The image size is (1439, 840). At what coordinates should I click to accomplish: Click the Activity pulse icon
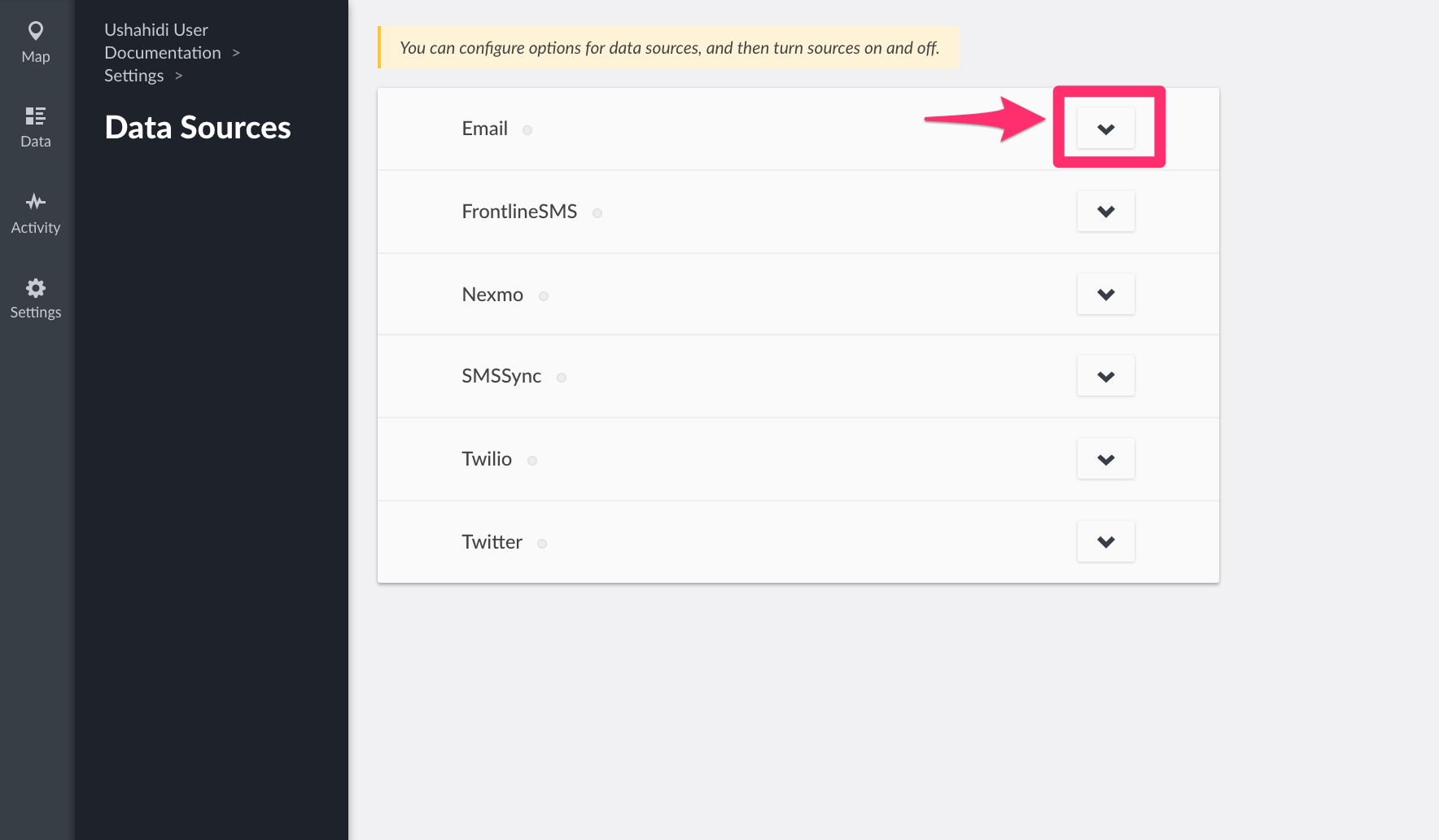36,201
